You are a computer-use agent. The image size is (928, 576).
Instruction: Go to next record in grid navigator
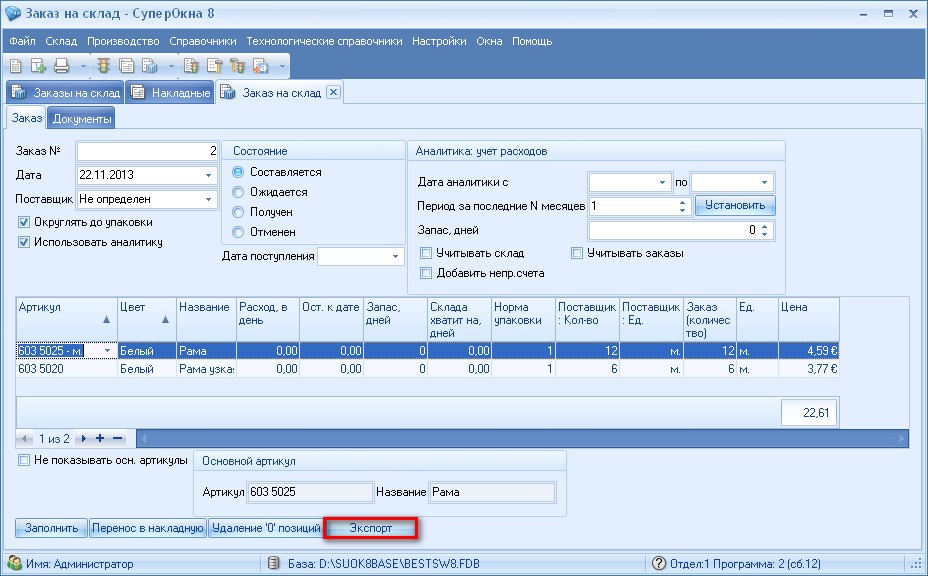pos(83,439)
